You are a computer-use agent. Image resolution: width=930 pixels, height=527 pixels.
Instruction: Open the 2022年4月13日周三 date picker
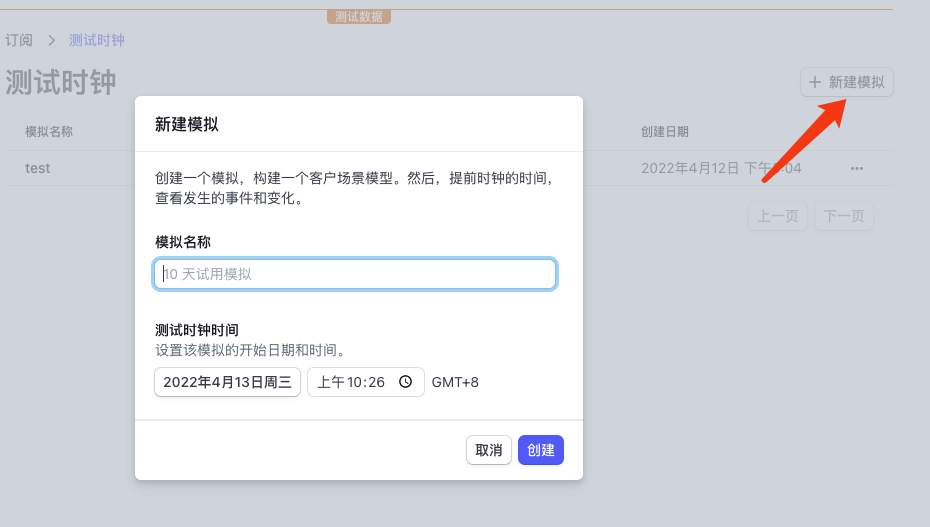(227, 382)
